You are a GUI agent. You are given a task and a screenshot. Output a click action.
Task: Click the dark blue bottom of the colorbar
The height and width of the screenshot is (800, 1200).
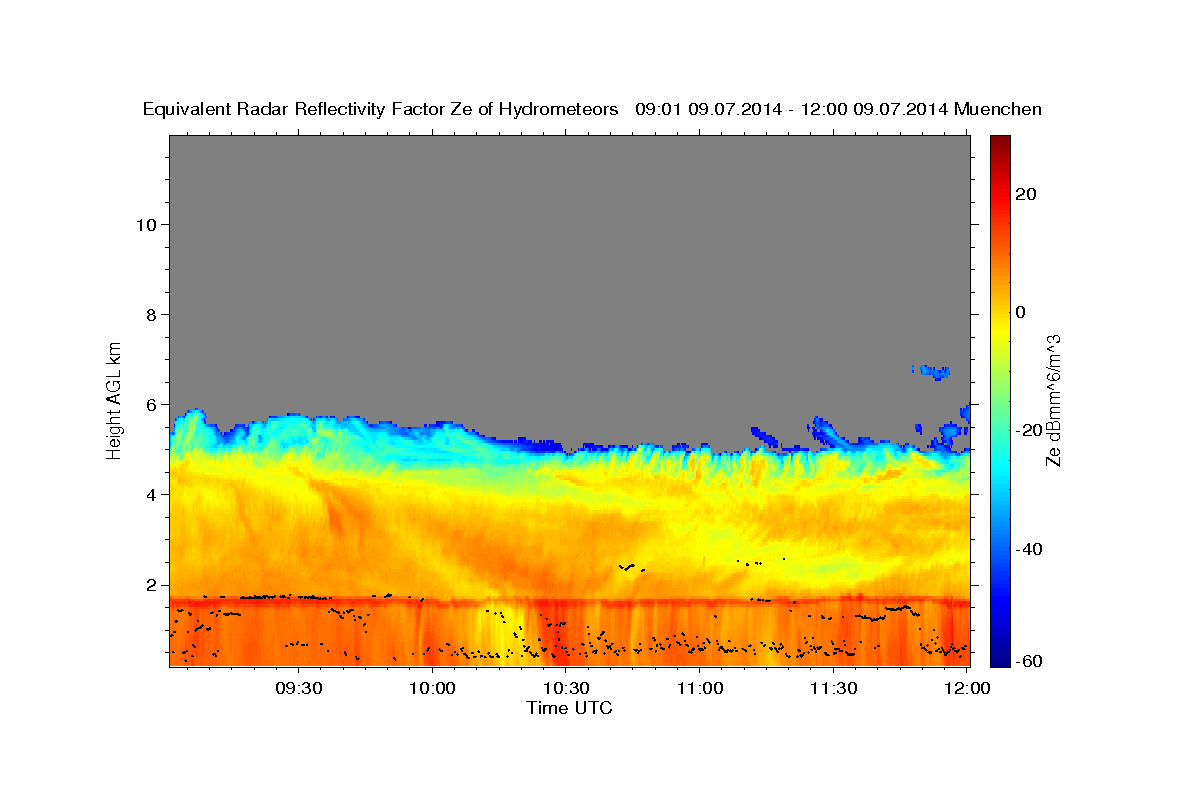(x=998, y=657)
